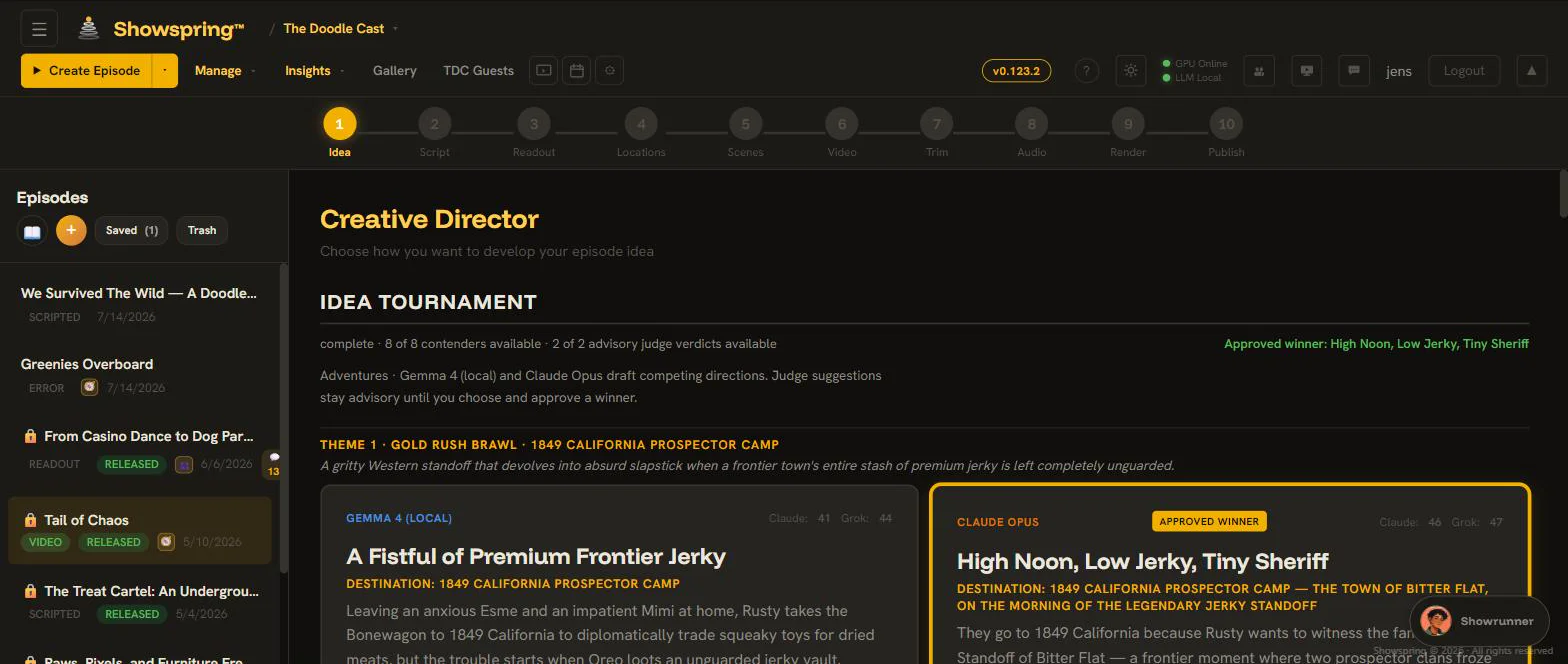The height and width of the screenshot is (664, 1568).
Task: Click the video player icon in toolbar
Action: point(543,71)
